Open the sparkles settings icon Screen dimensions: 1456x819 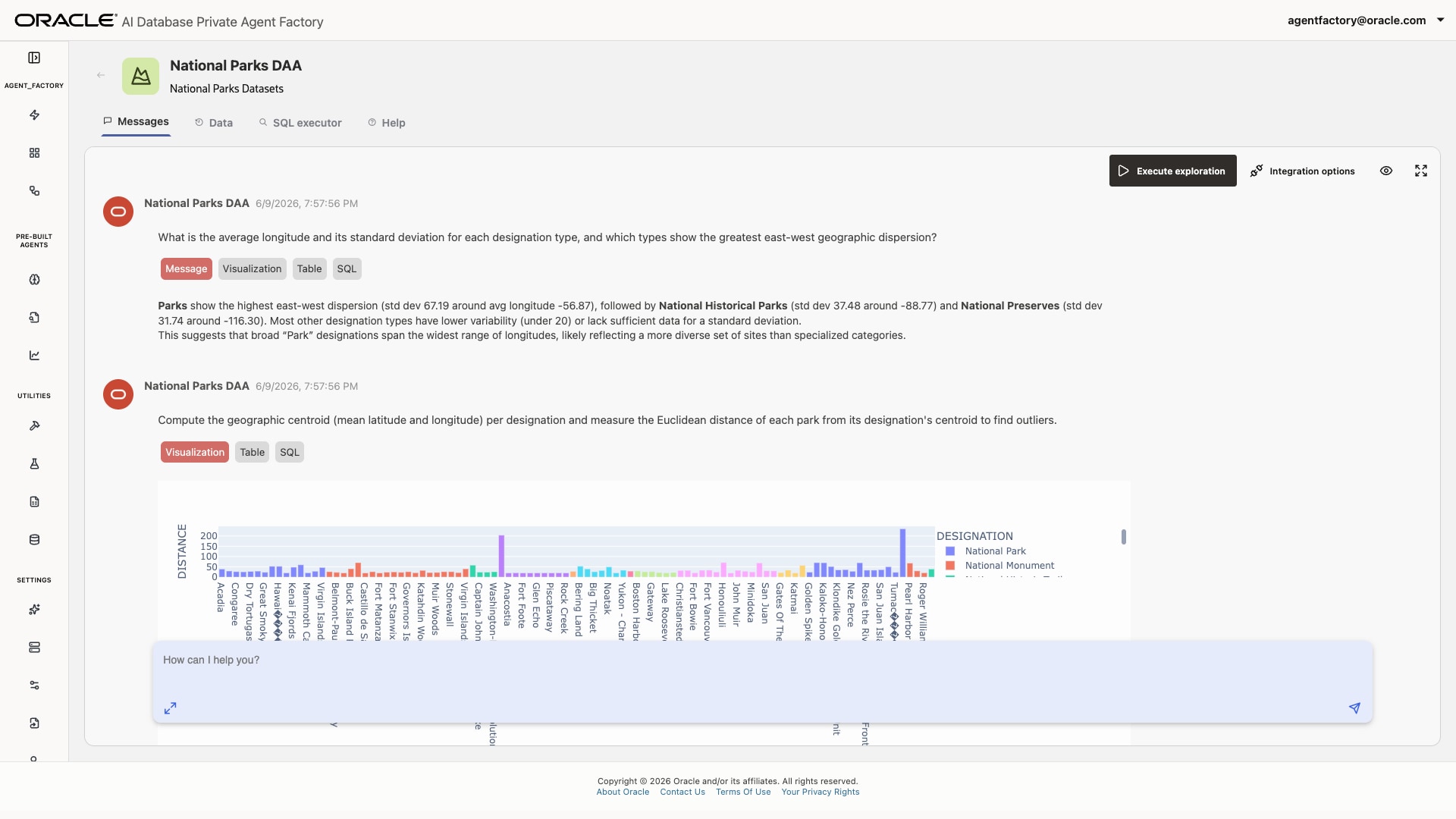34,610
